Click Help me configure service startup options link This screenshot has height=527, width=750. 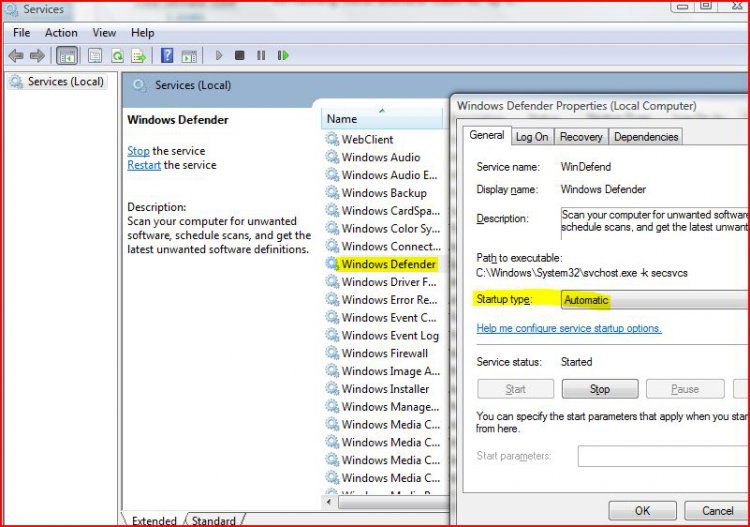point(569,328)
